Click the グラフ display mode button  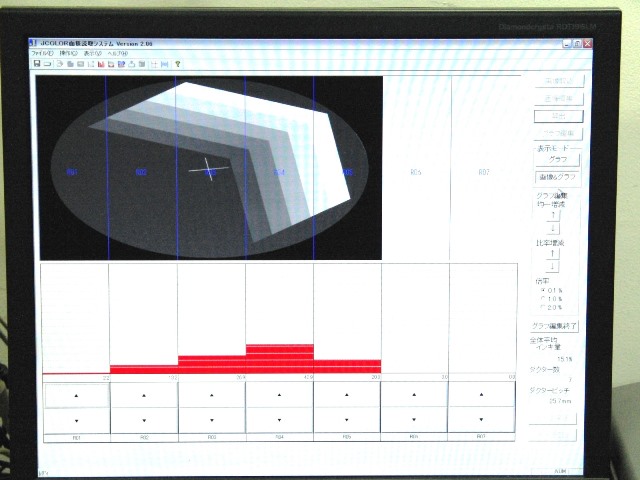[x=558, y=160]
